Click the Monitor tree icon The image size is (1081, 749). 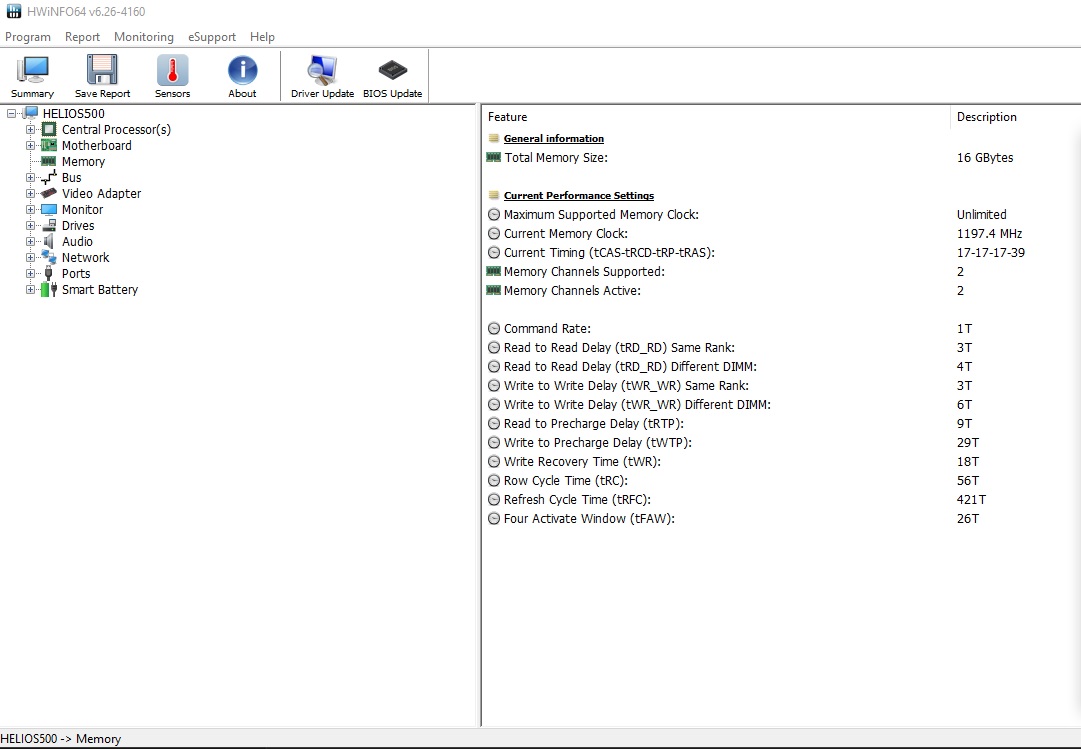point(49,209)
